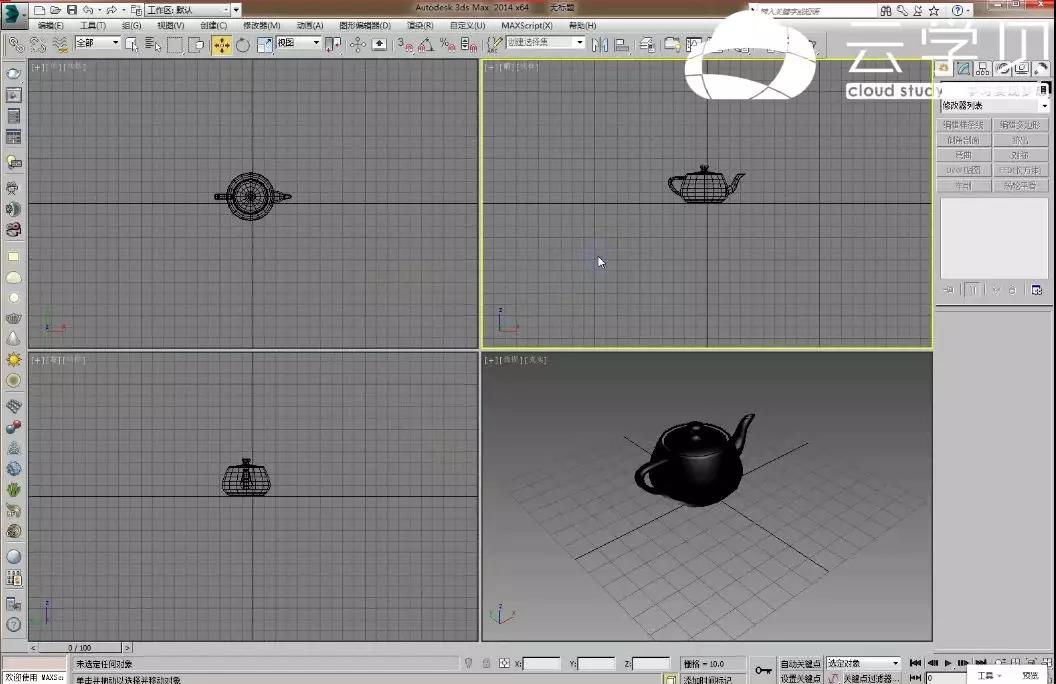The height and width of the screenshot is (684, 1056).
Task: Toggle the 3D Snaps button
Action: (x=405, y=45)
